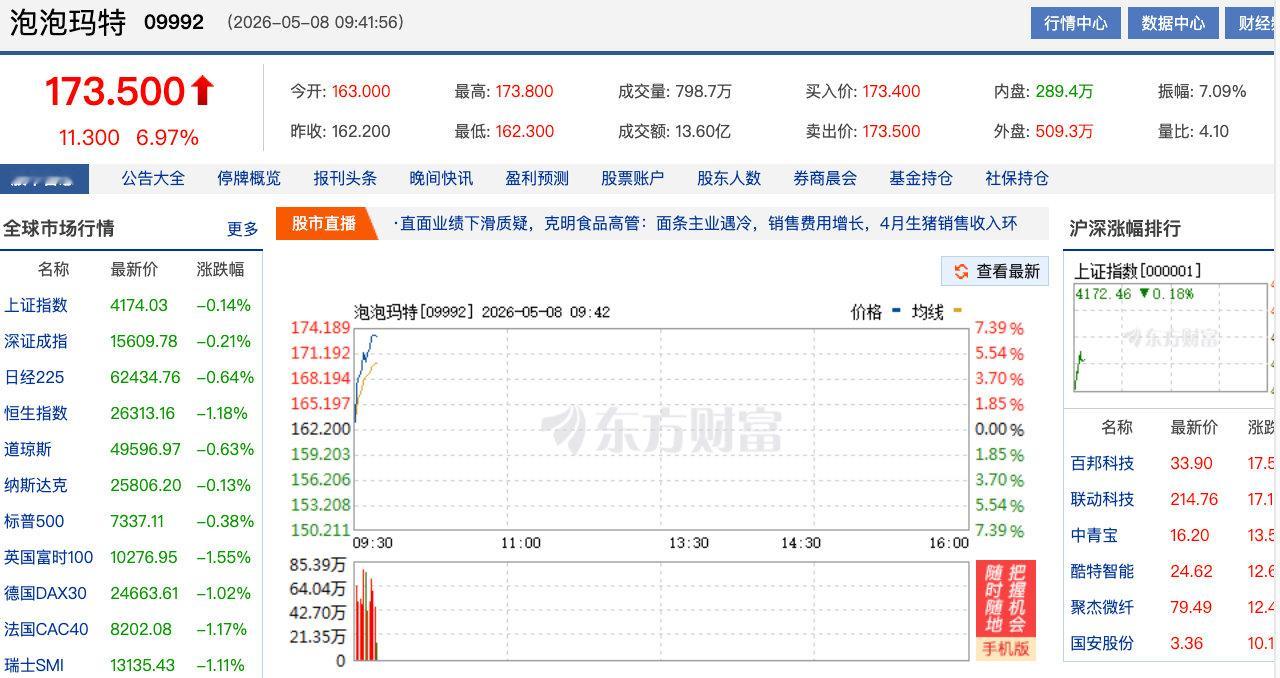Click the 最低 value 162.300
The width and height of the screenshot is (1280, 678).
524,131
